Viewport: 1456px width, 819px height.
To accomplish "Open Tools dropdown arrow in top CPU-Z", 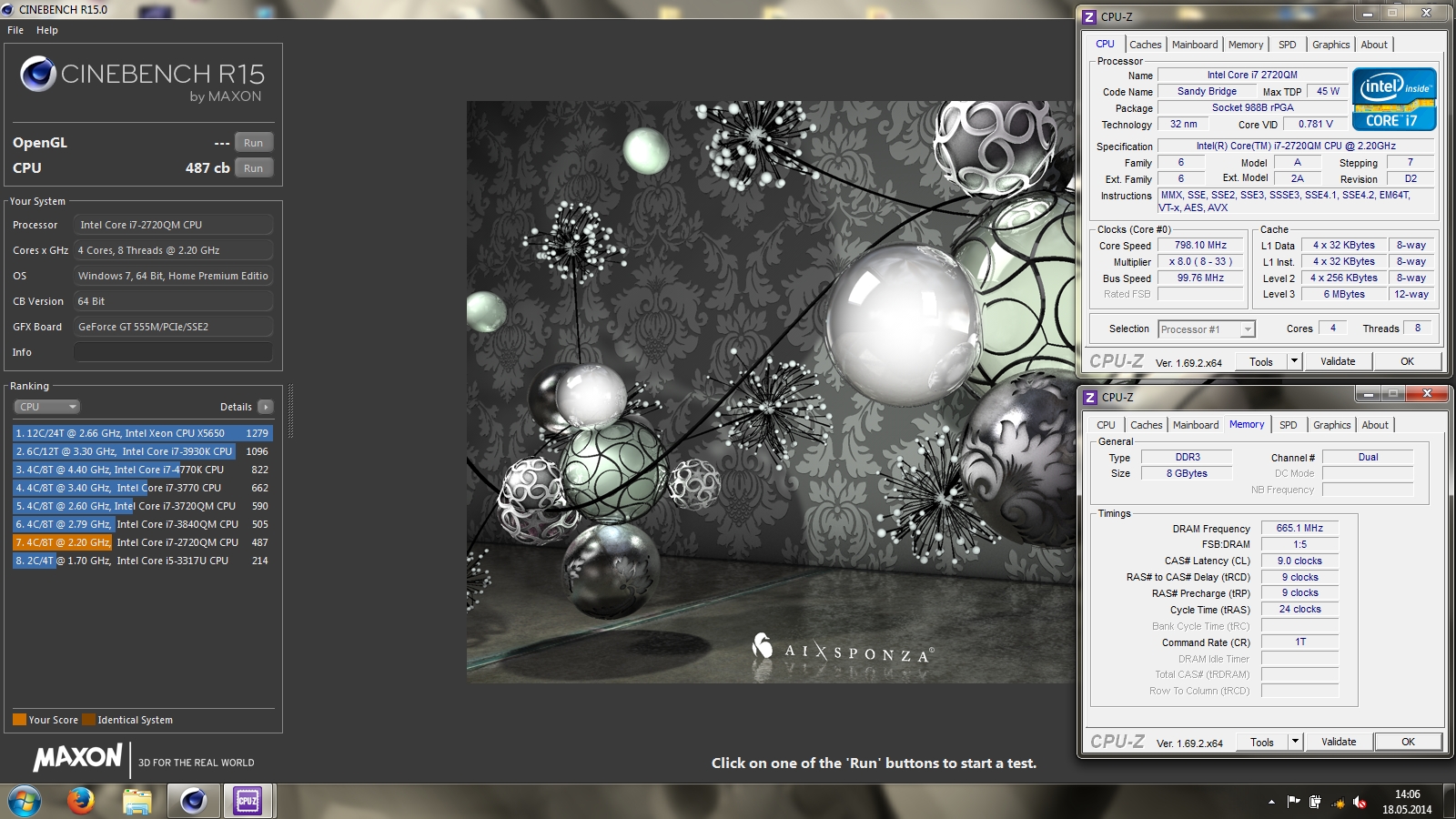I will pos(1294,361).
